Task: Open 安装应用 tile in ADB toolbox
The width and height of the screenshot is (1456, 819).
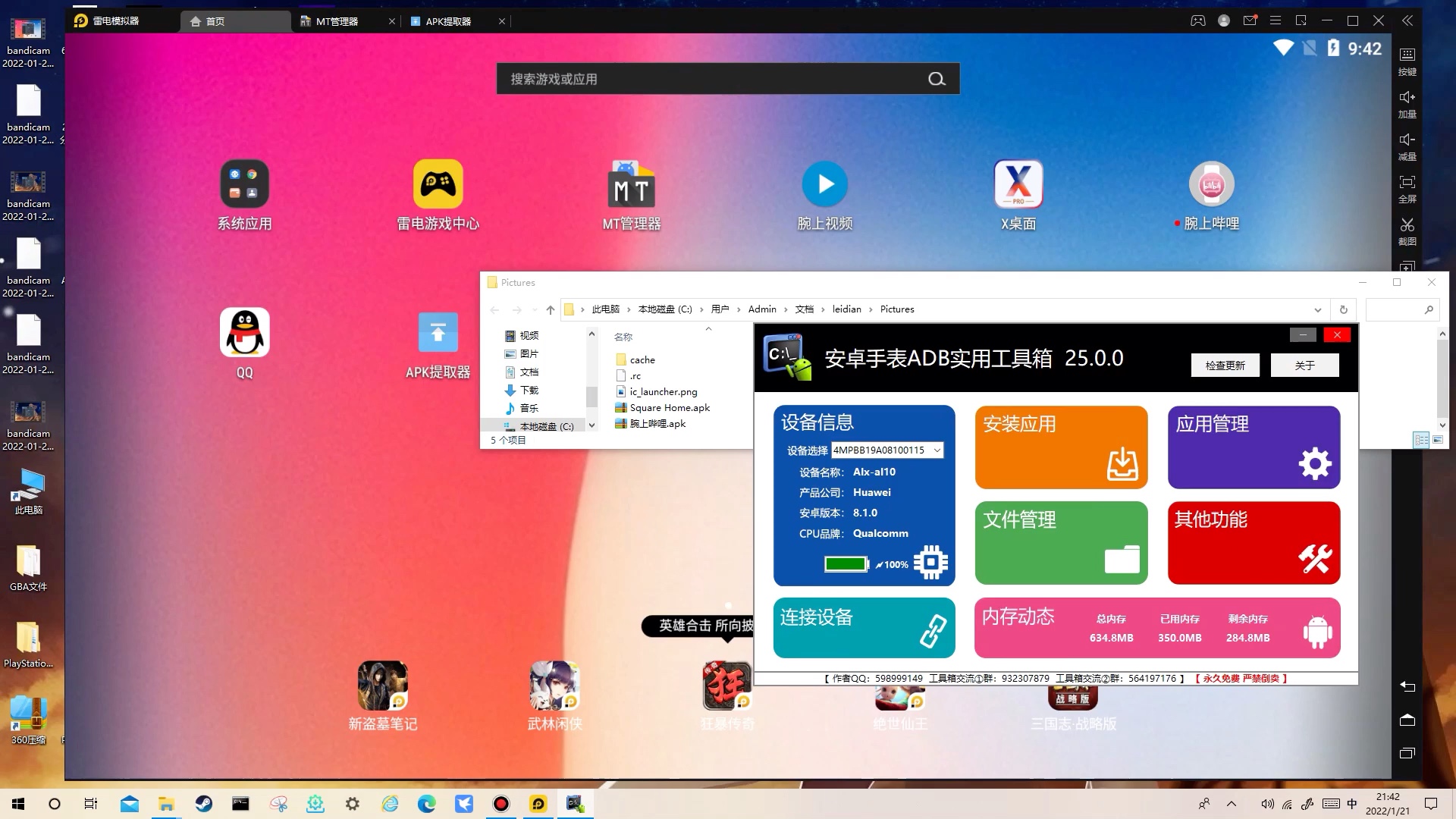Action: click(x=1061, y=447)
